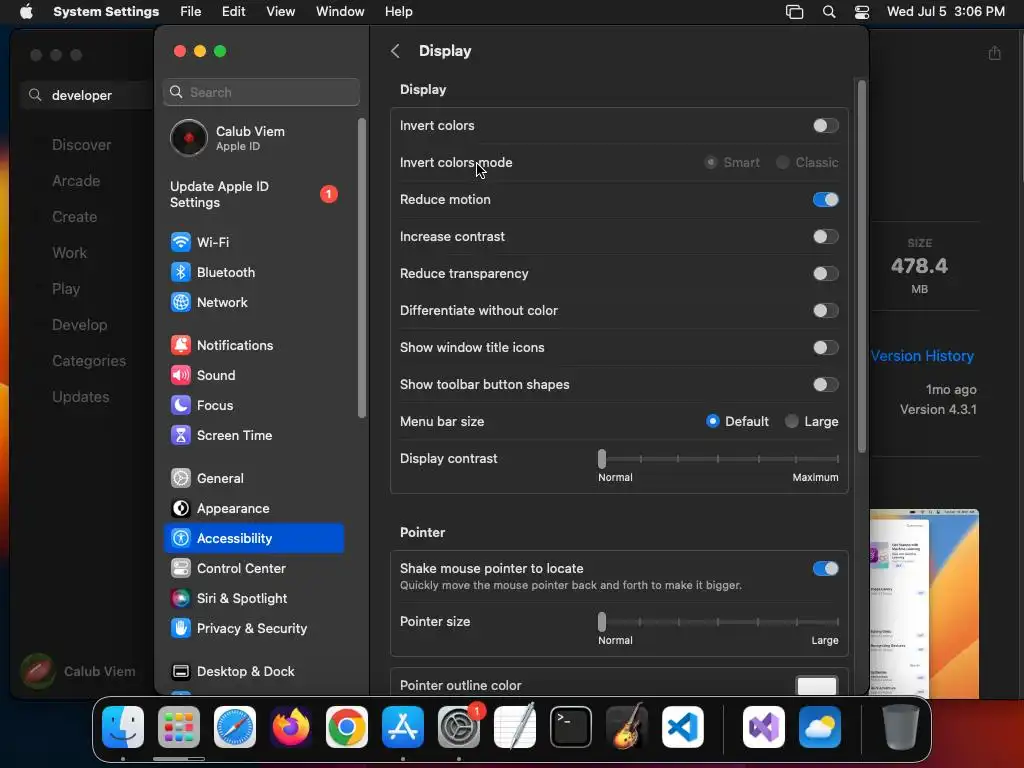Open Visual Studio Code from the Dock
The image size is (1024, 768).
(x=683, y=727)
